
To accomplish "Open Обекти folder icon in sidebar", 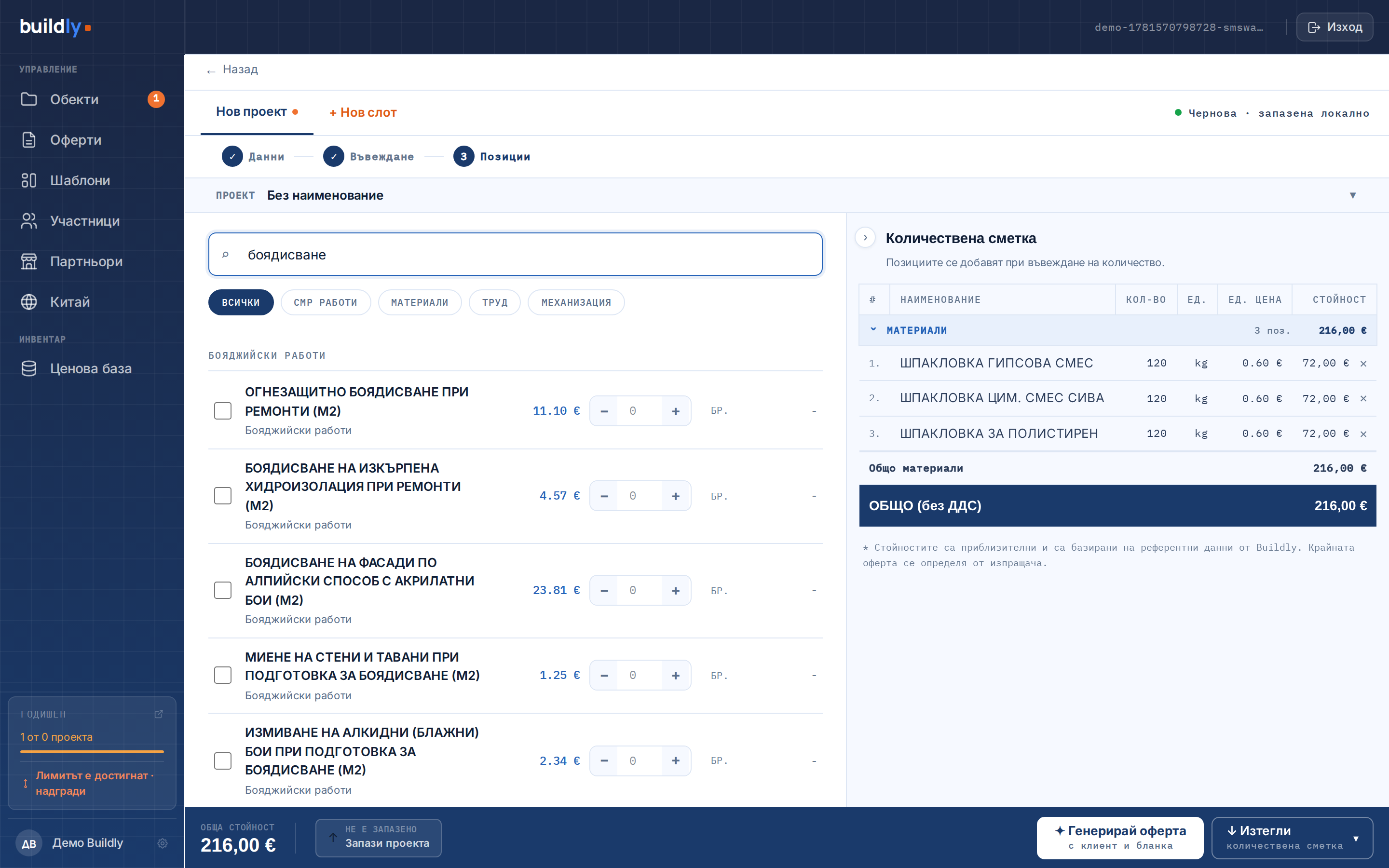I will (29, 99).
